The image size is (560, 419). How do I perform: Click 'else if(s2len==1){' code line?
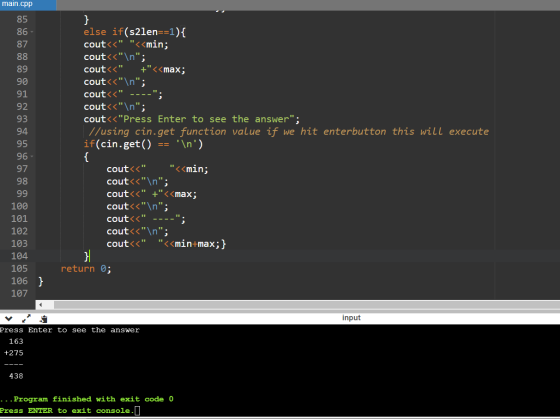click(x=135, y=32)
